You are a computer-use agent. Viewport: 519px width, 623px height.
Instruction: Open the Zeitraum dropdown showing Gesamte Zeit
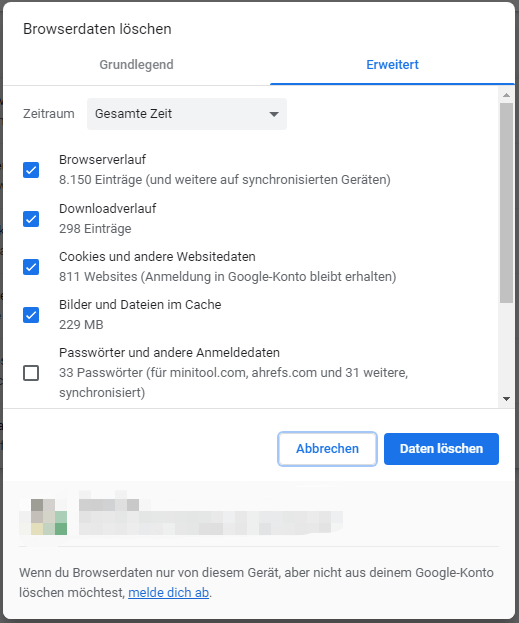(187, 114)
